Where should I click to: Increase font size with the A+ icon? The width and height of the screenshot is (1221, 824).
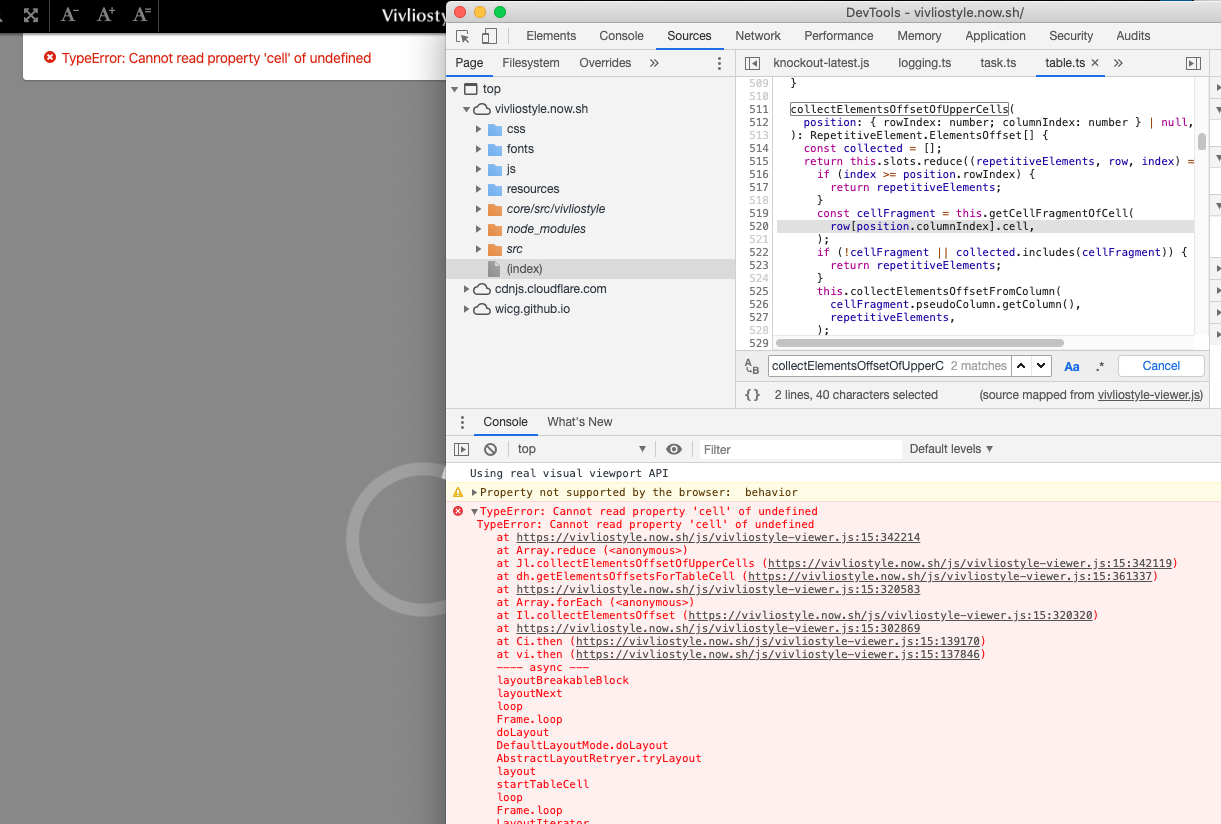(104, 16)
